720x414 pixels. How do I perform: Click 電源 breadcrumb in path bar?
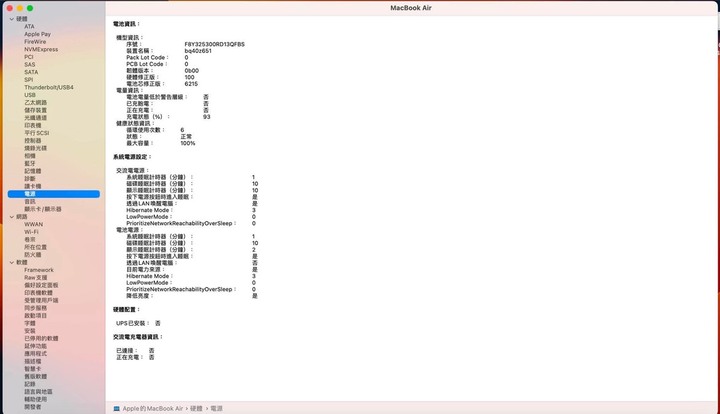click(x=217, y=408)
